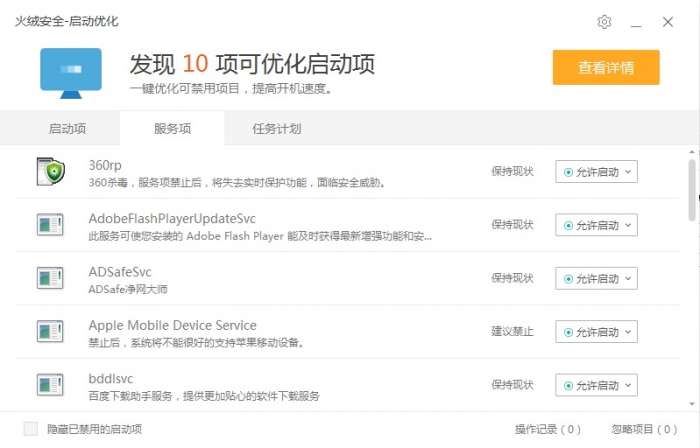Expand 允许启动 dropdown for Apple Mobile Device Service
Screen dimensions: 700x448
tap(595, 332)
